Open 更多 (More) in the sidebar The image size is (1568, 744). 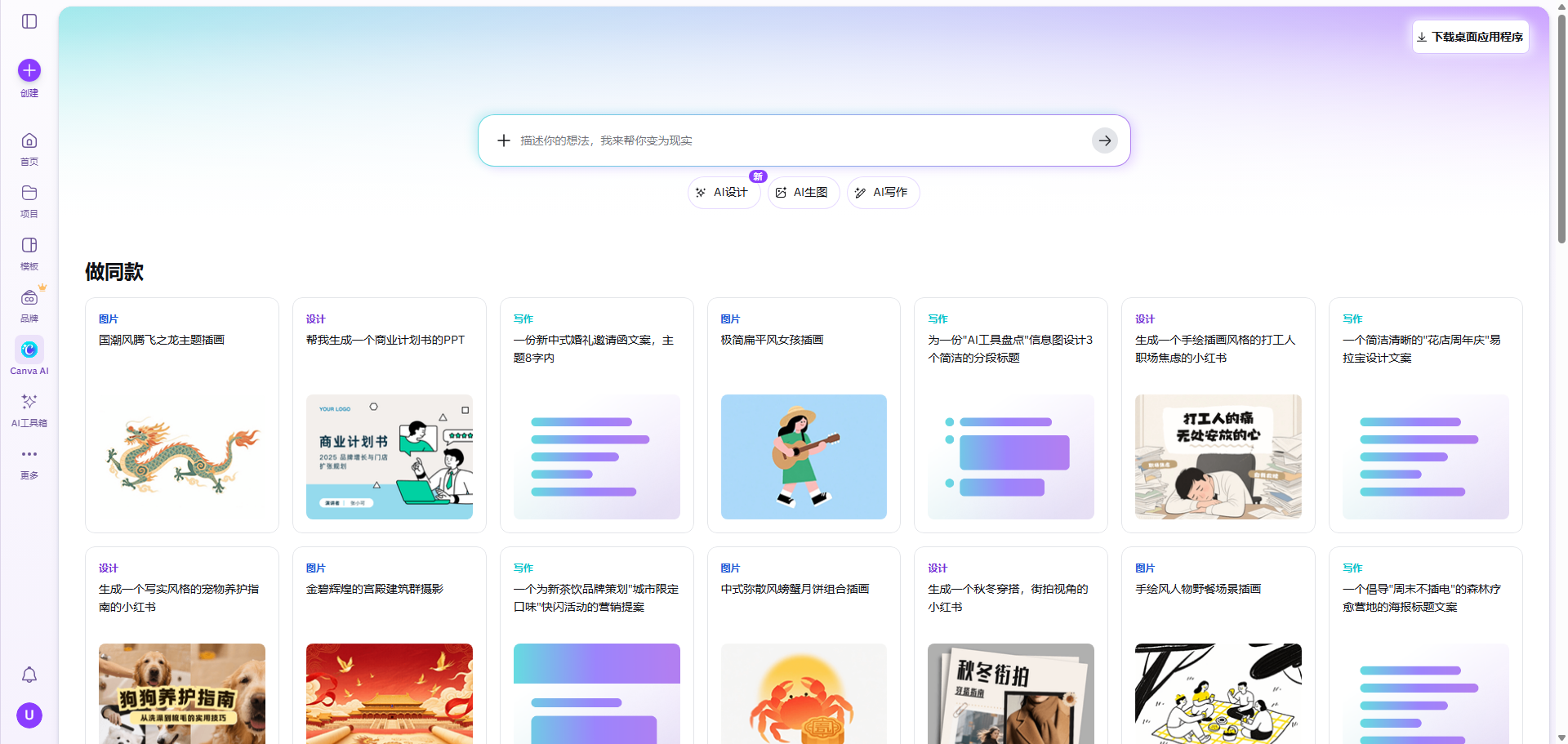(29, 454)
